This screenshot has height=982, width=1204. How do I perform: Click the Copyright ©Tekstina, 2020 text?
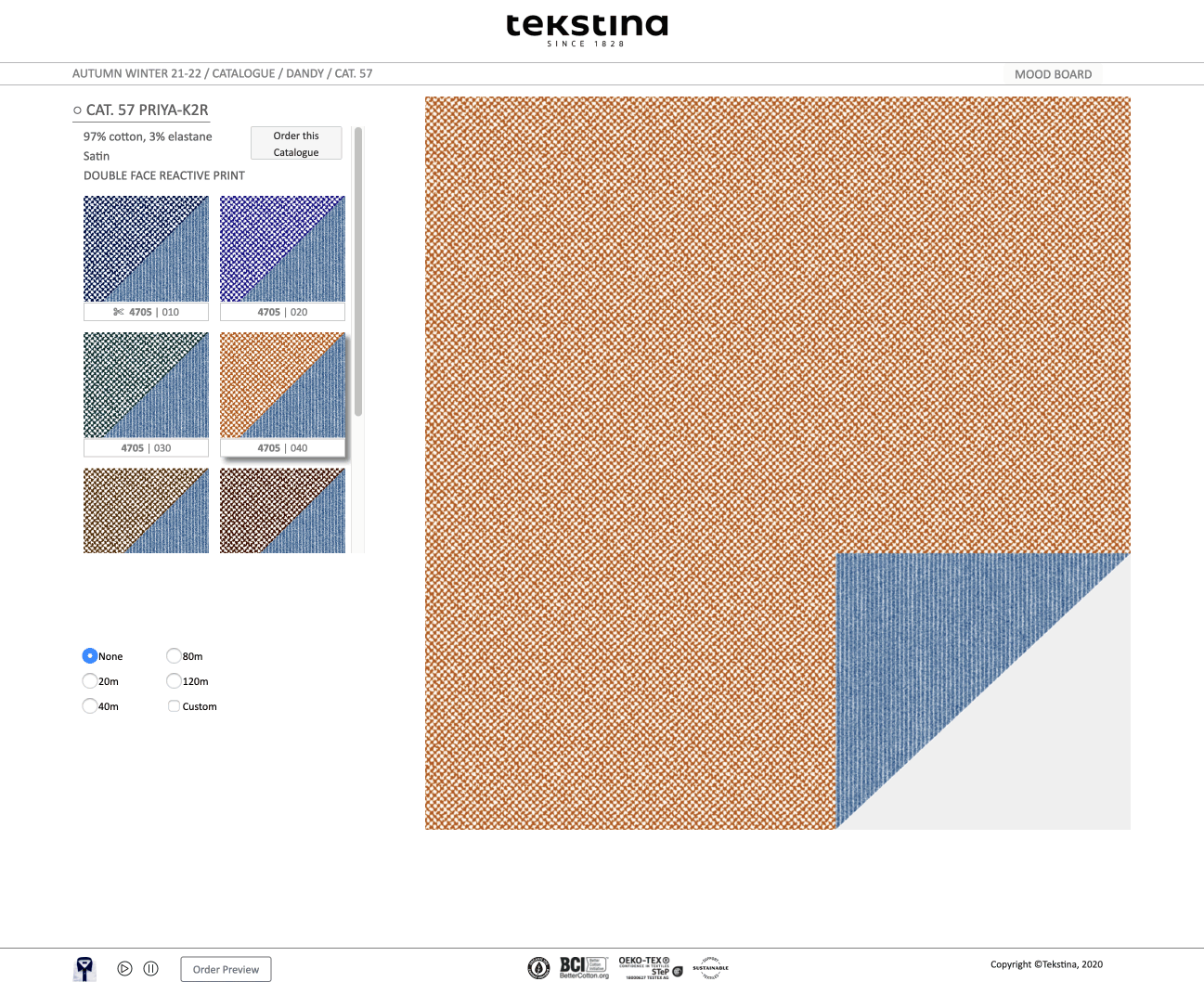(x=1046, y=964)
